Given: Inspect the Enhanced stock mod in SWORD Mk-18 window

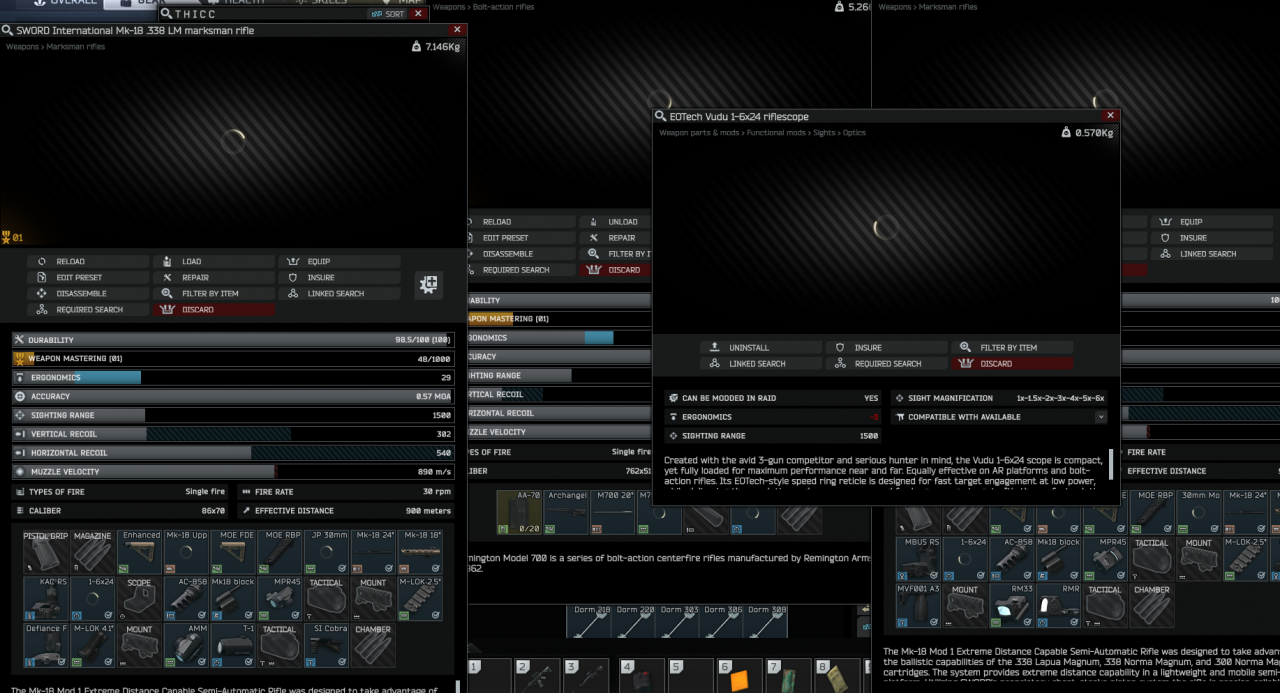Looking at the screenshot, I should [140, 551].
